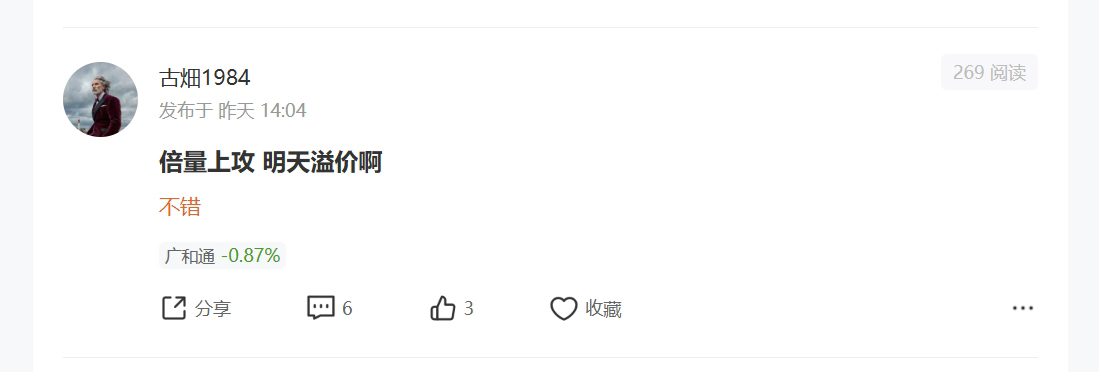1099x372 pixels.
Task: Click the 分享 label
Action: [213, 309]
